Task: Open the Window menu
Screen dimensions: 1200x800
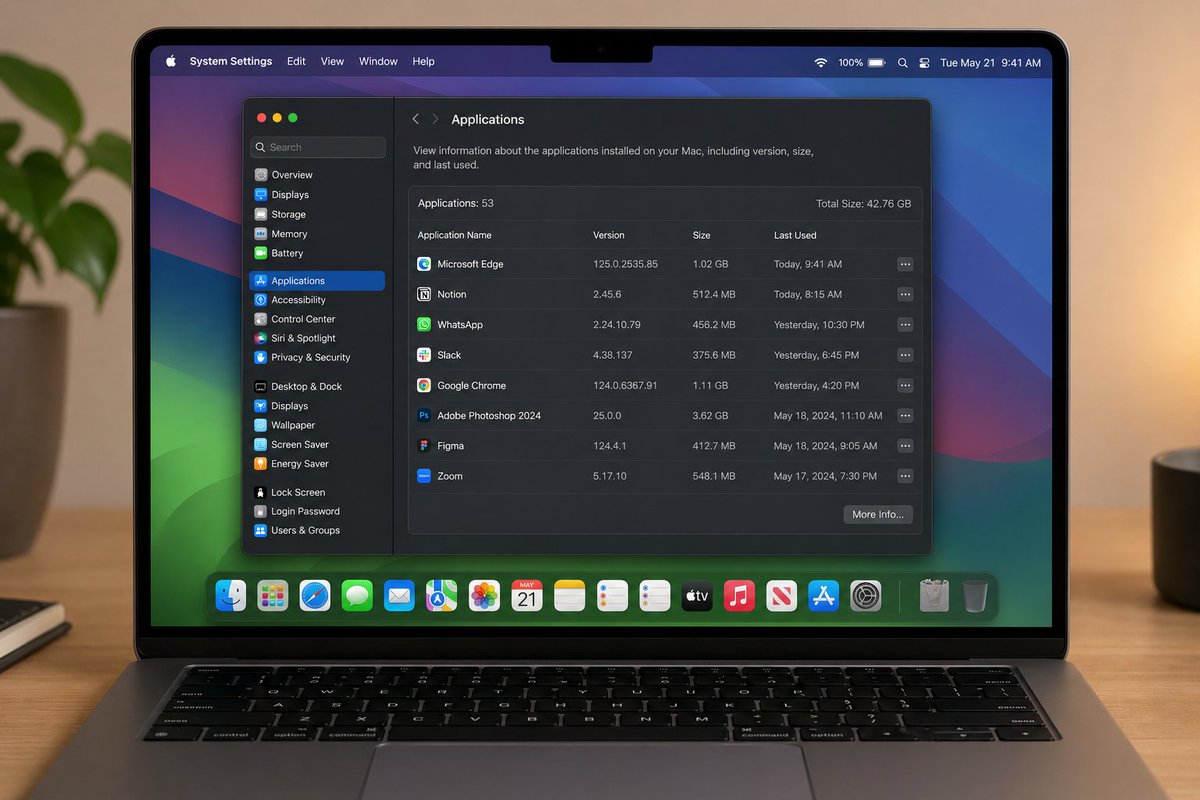Action: click(378, 61)
